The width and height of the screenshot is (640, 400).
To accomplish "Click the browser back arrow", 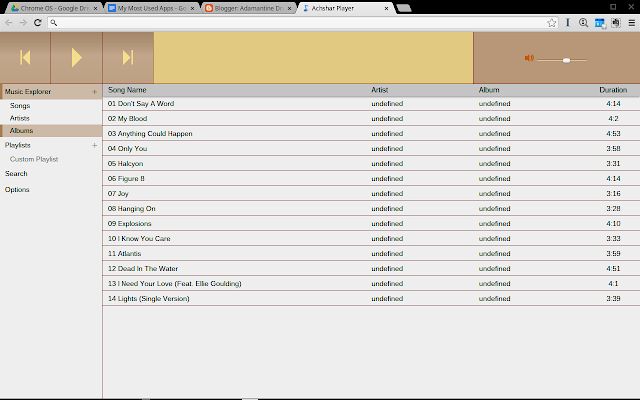I will (9, 23).
